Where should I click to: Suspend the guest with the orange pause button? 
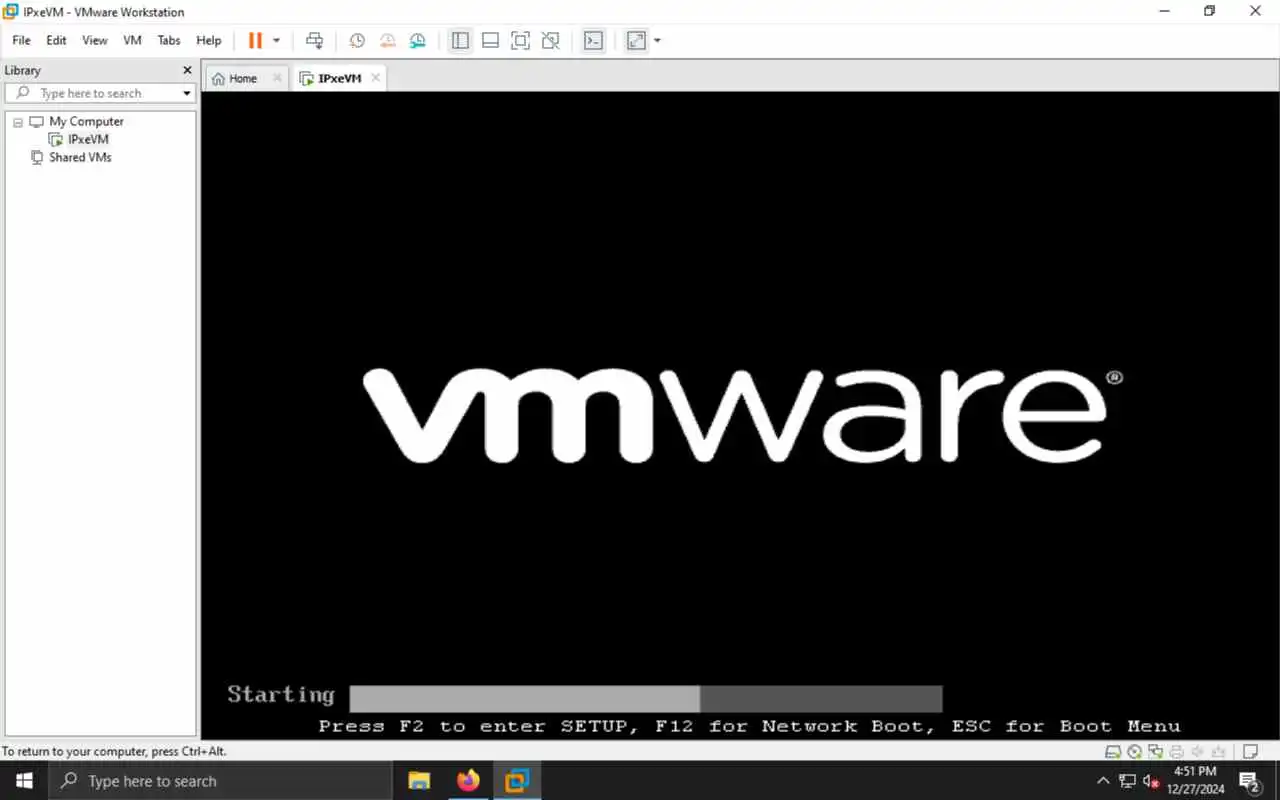point(255,40)
